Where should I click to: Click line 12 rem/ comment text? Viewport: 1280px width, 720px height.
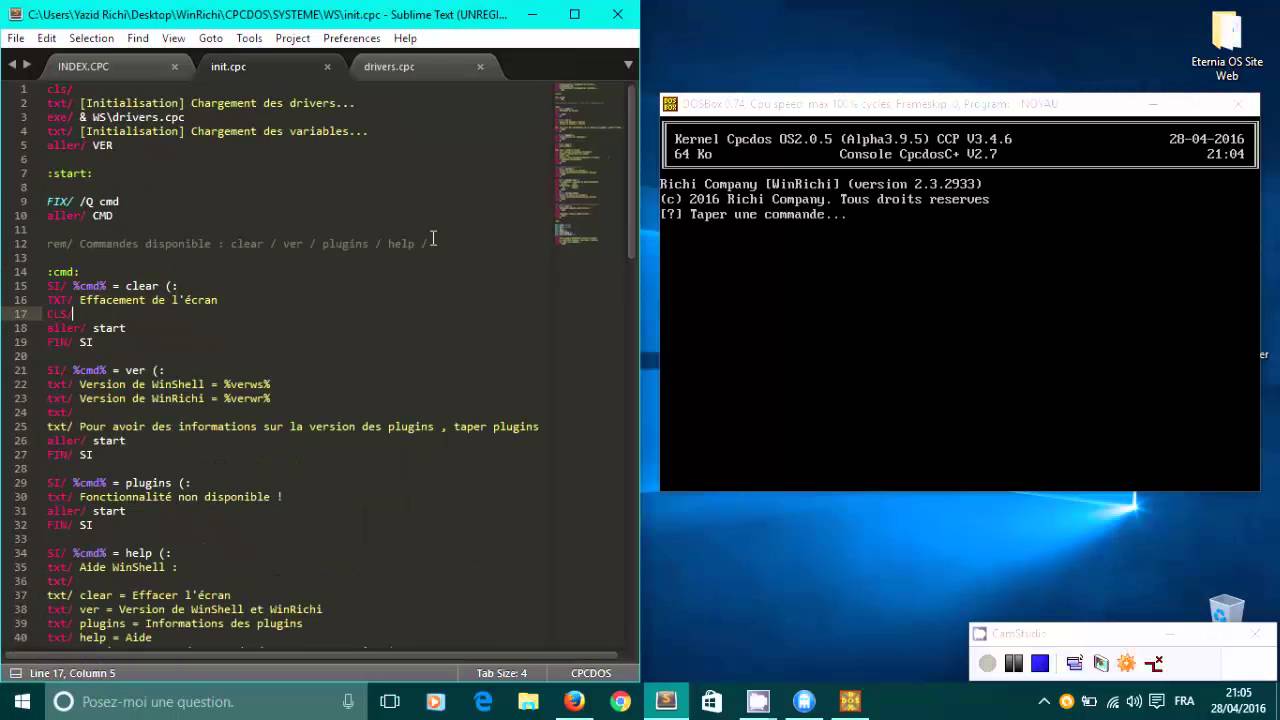237,243
